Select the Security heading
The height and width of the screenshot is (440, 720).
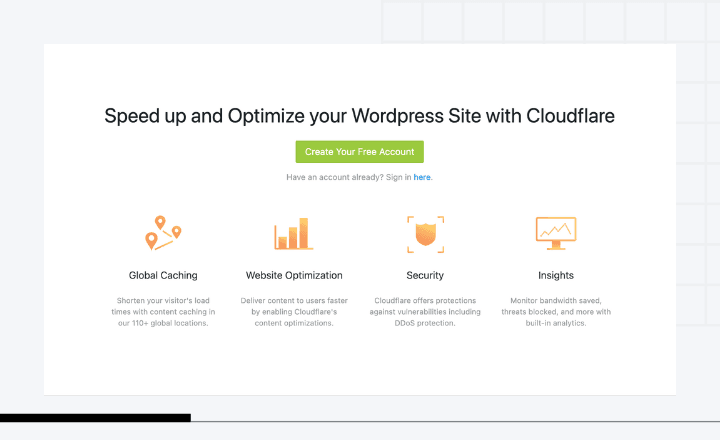tap(425, 276)
